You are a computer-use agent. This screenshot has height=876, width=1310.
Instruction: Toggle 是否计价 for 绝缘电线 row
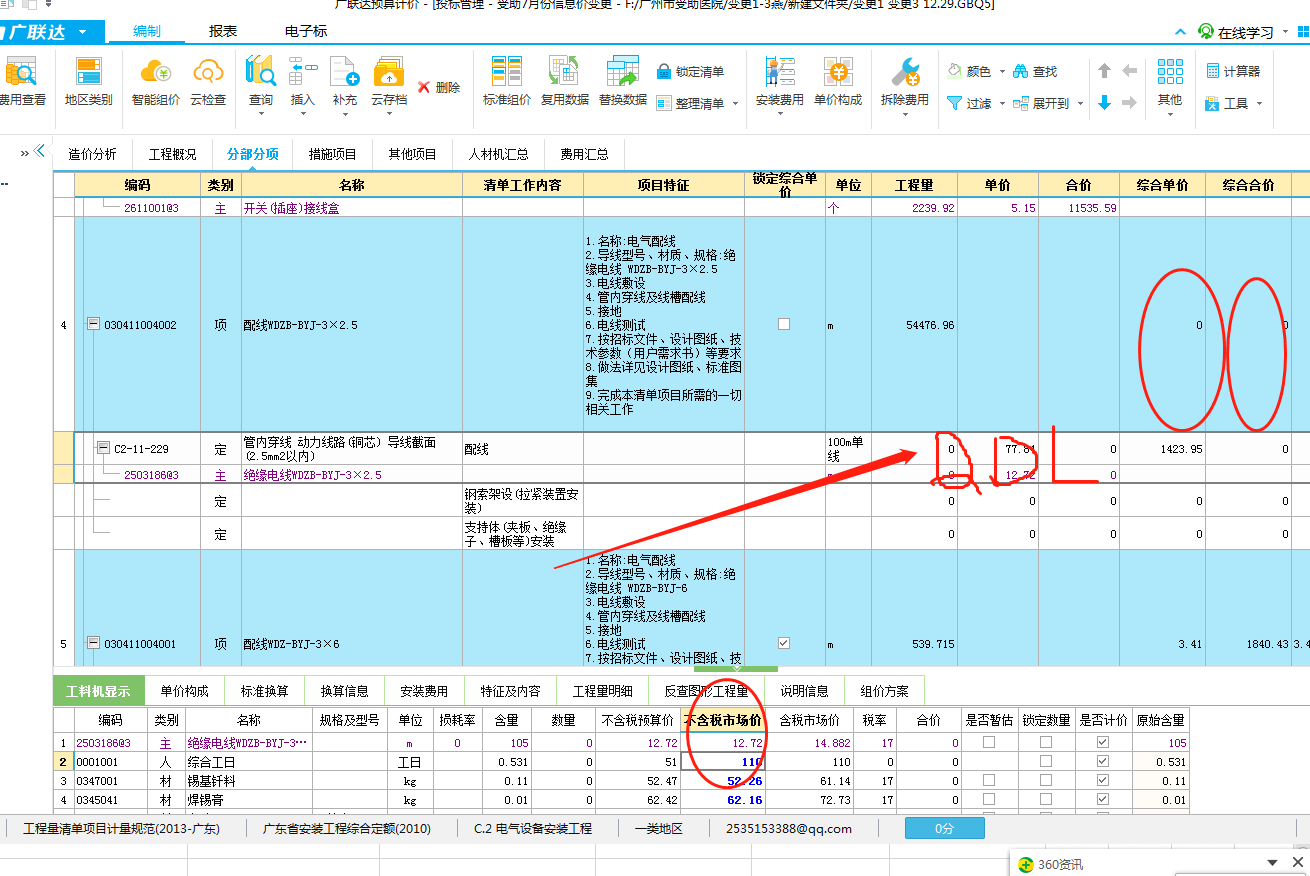1102,742
